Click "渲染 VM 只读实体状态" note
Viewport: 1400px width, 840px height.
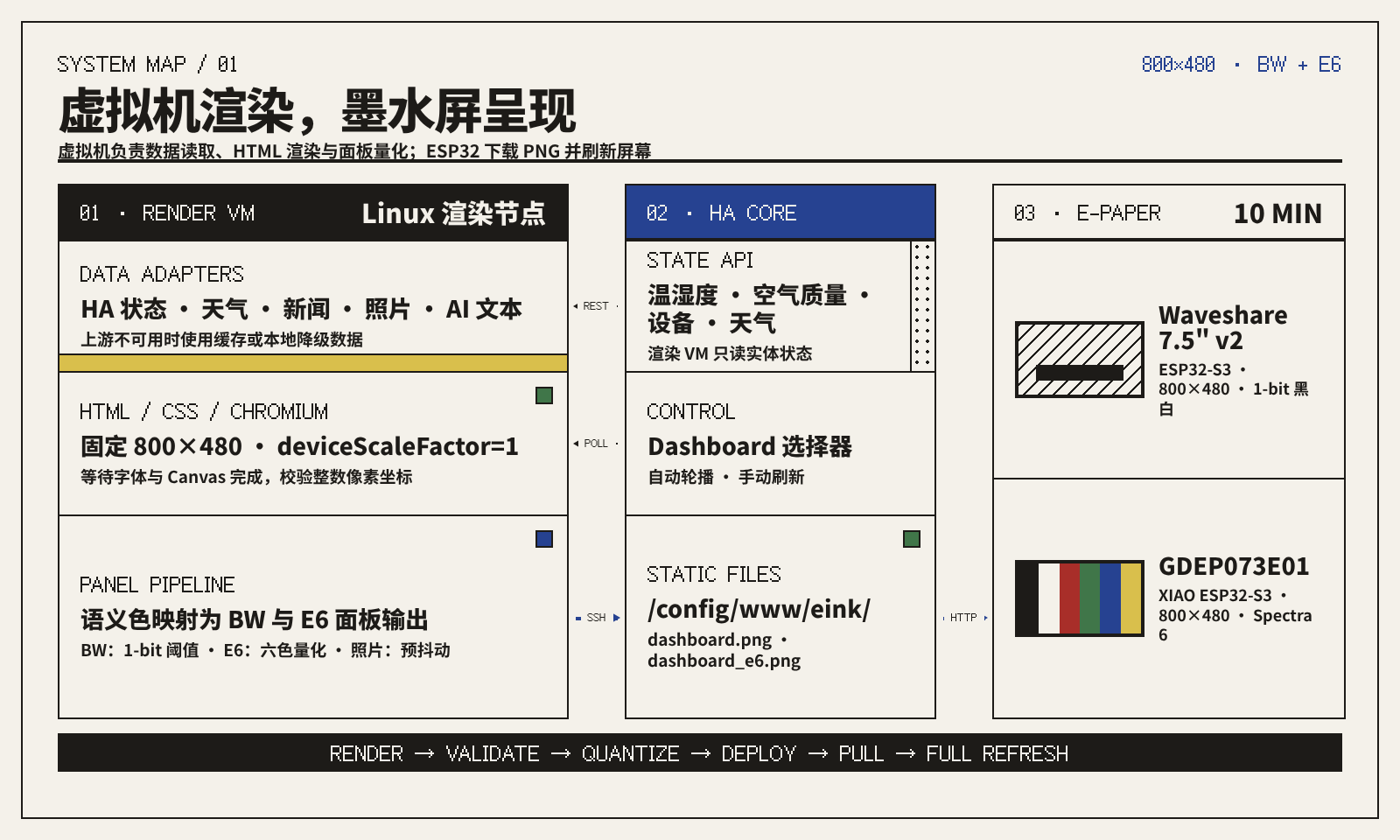730,353
